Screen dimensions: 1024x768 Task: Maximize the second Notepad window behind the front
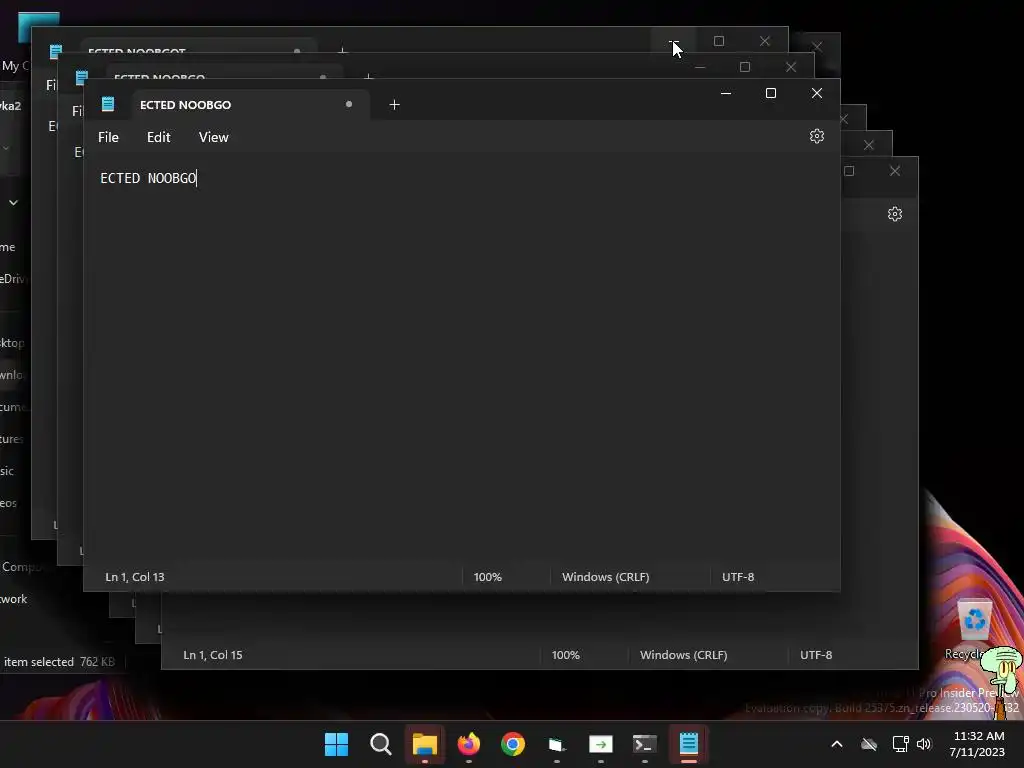point(745,67)
